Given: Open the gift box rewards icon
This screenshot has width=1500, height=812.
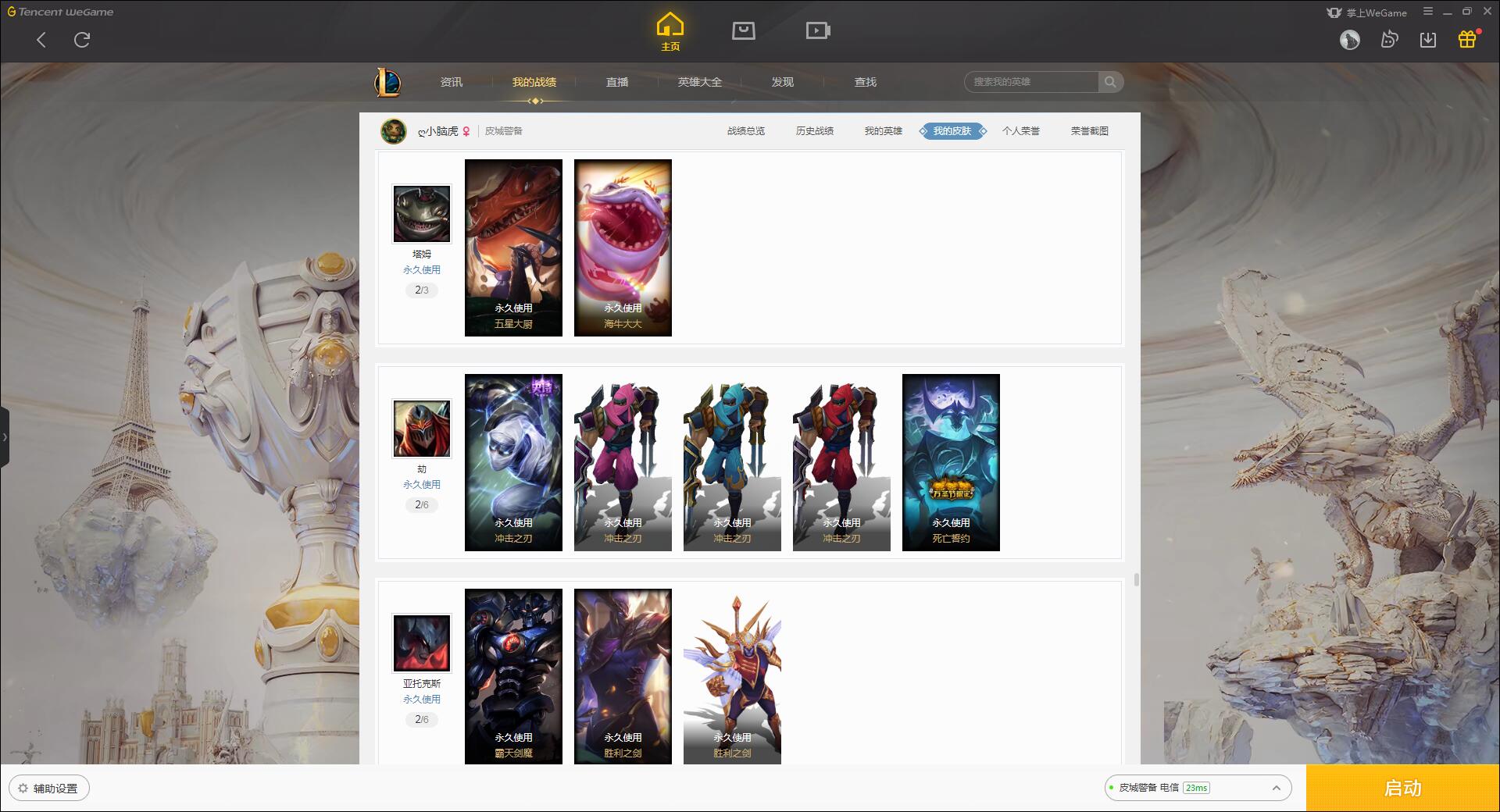Looking at the screenshot, I should click(1467, 39).
